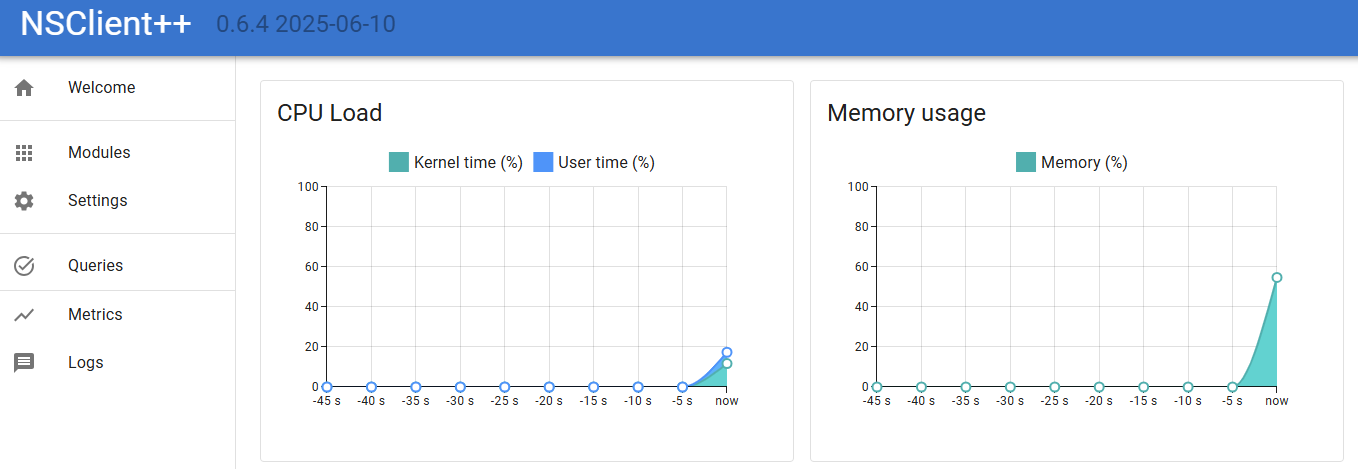Toggle User time (%) legend entry
1358x469 pixels.
594,162
